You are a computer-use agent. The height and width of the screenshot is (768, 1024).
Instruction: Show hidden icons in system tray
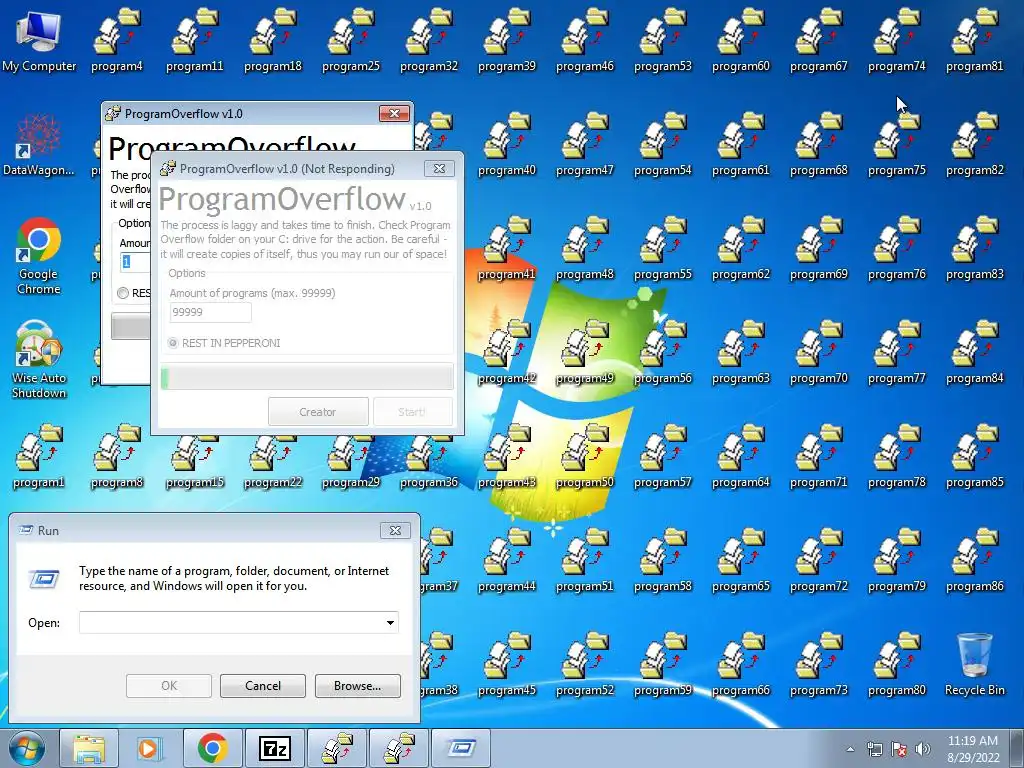point(850,749)
